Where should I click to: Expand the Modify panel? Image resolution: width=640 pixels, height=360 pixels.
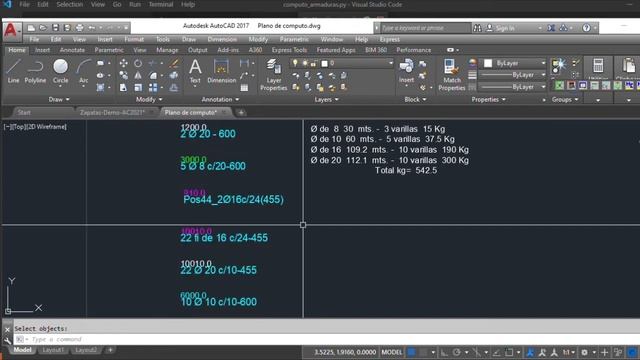point(149,99)
